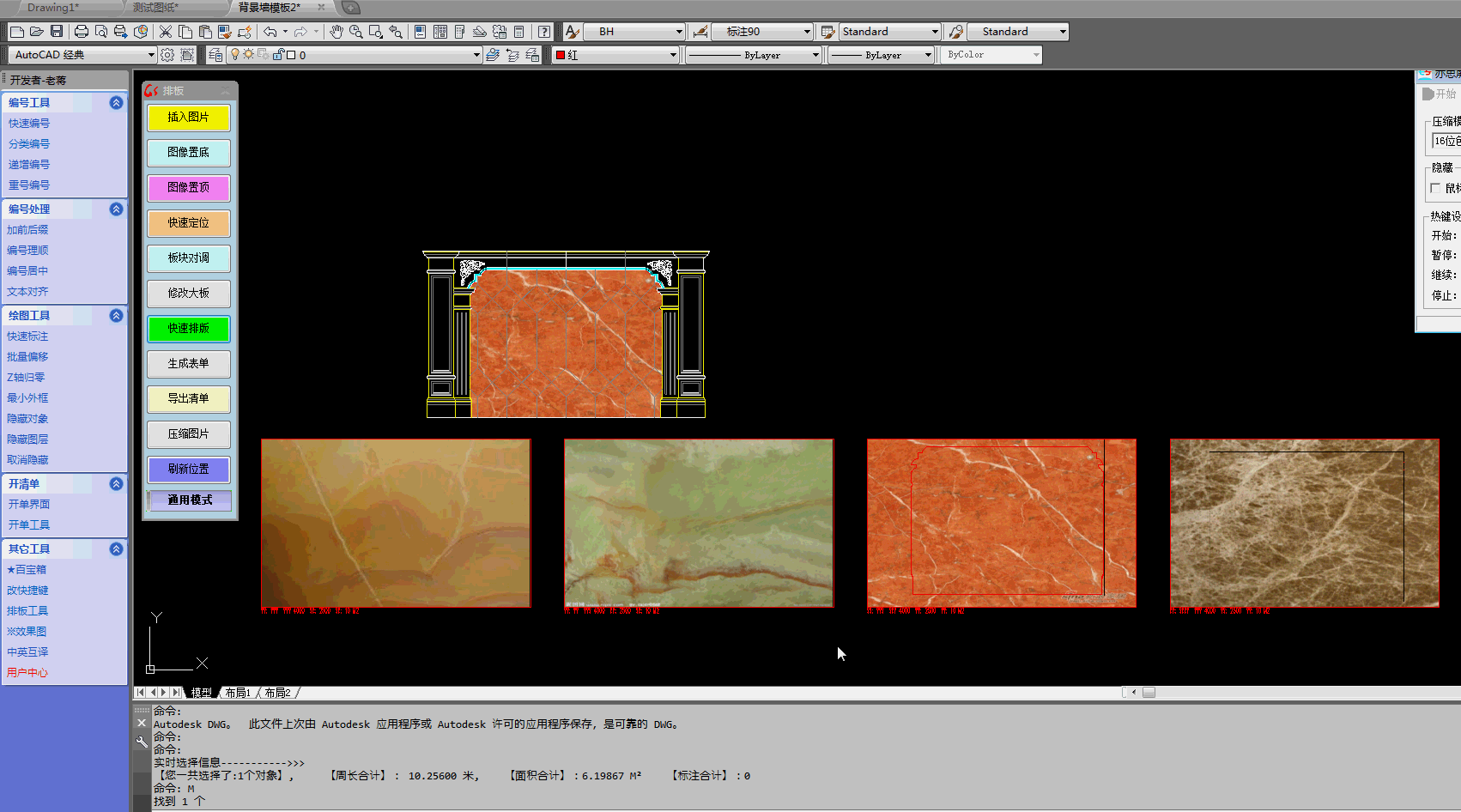Open the AutoCAD 经典 workspace dropdown
This screenshot has height=812, width=1461.
click(151, 55)
